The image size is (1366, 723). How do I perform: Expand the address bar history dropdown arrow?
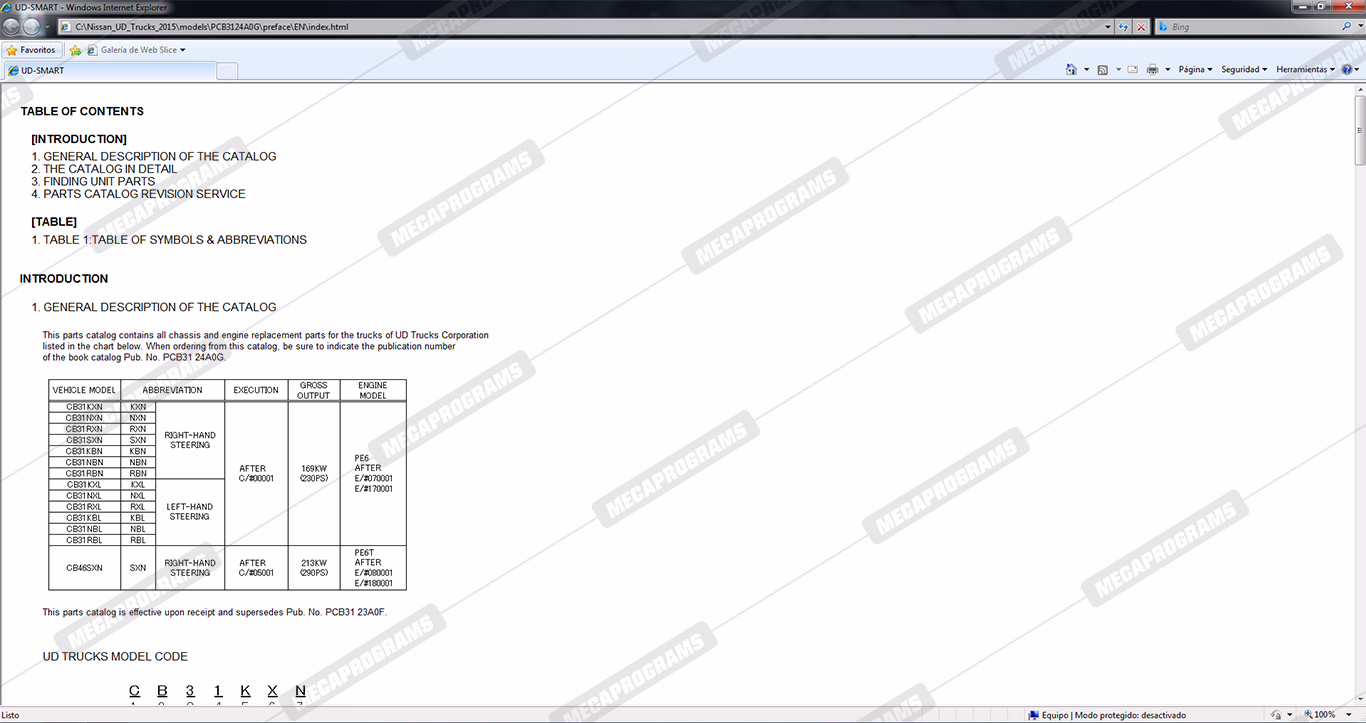click(x=1108, y=27)
